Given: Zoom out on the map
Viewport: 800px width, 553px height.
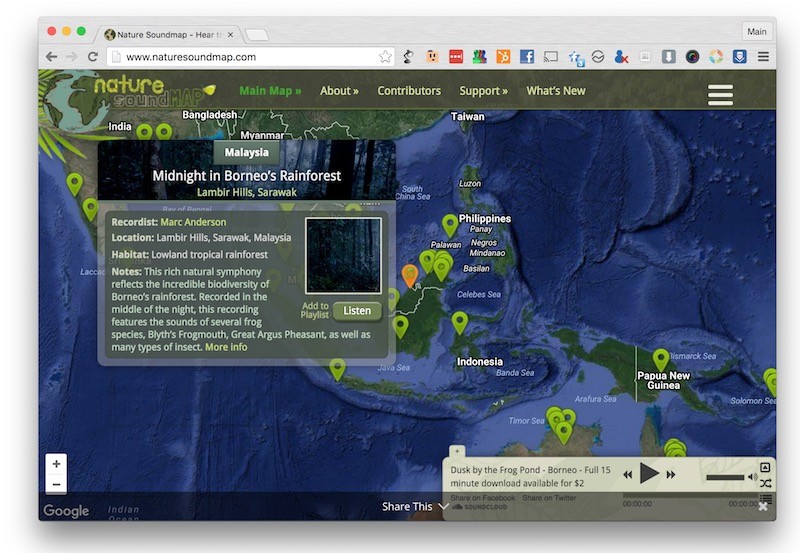Looking at the screenshot, I should point(56,484).
